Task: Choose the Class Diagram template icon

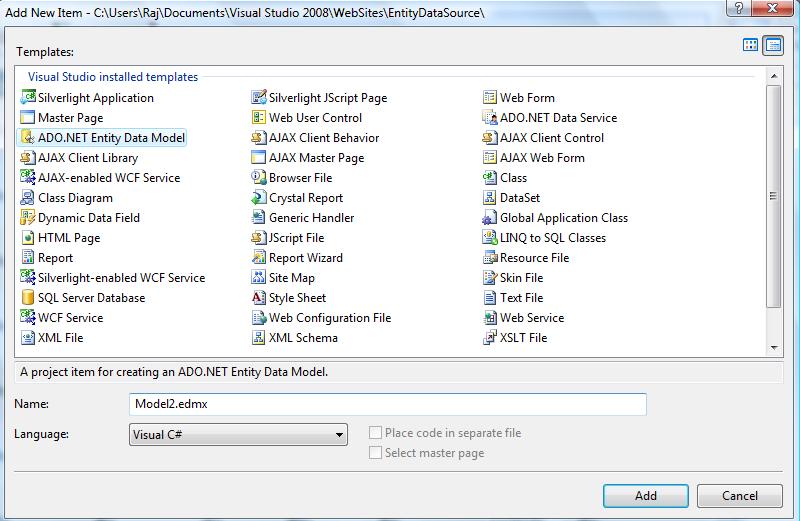Action: pos(28,197)
